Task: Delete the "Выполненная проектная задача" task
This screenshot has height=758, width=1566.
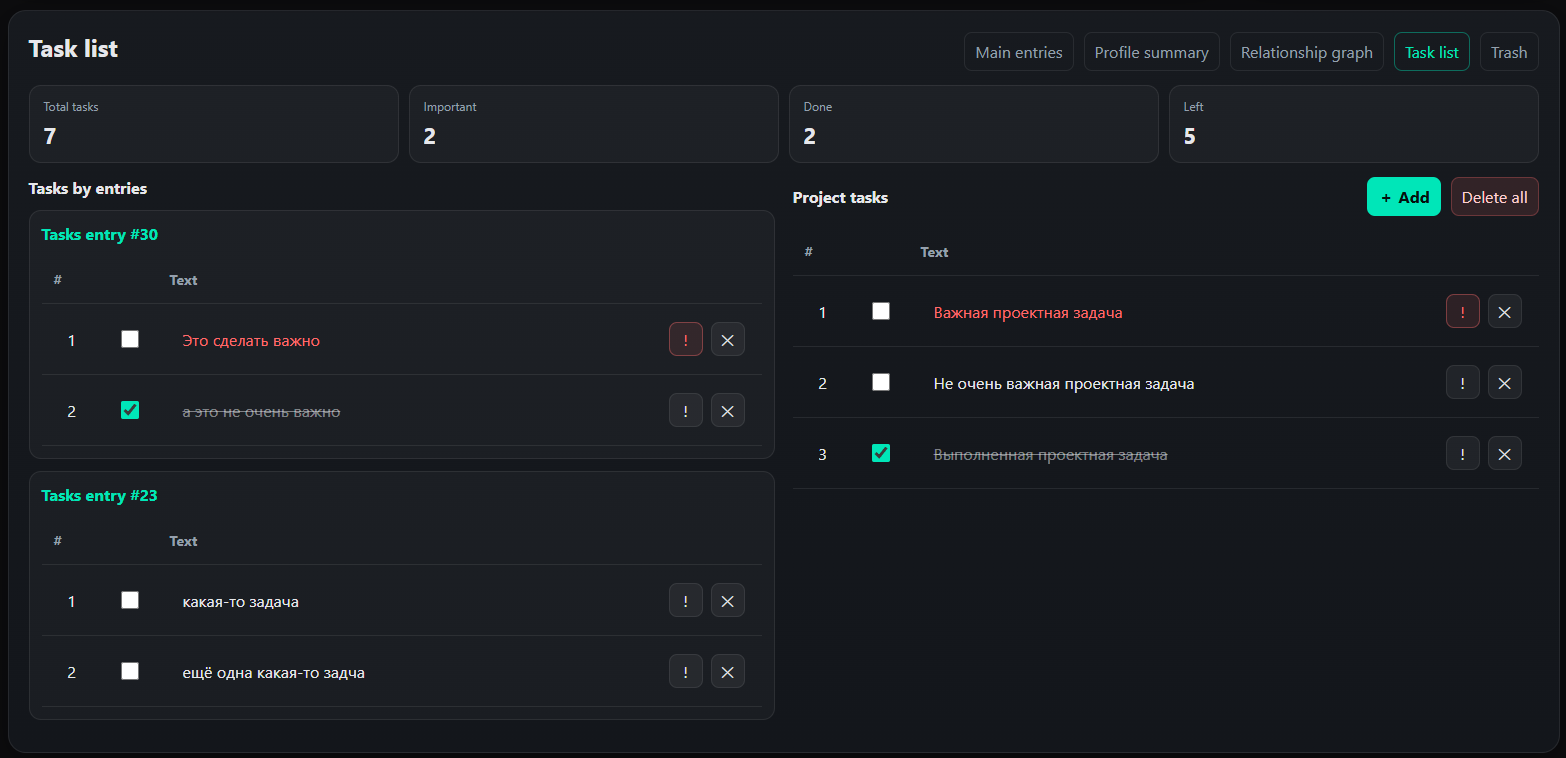Action: point(1505,454)
